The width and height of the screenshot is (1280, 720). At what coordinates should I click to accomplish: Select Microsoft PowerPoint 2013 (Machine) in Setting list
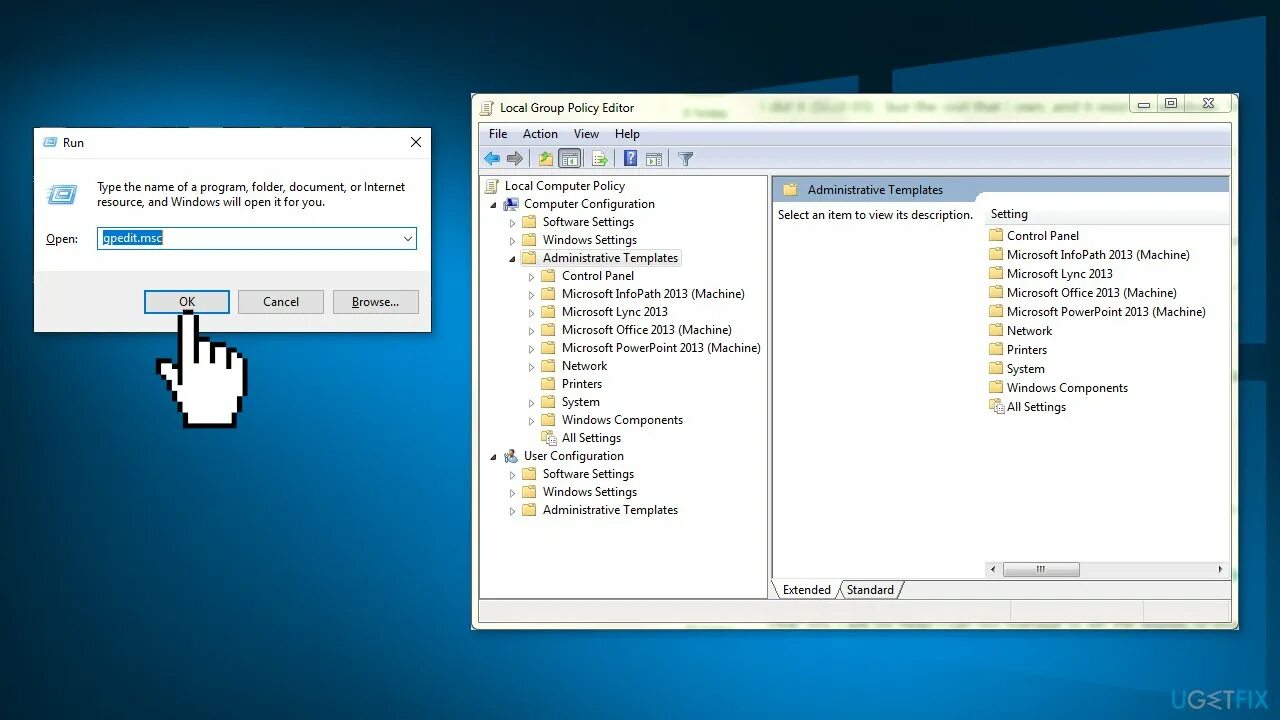click(x=1106, y=312)
